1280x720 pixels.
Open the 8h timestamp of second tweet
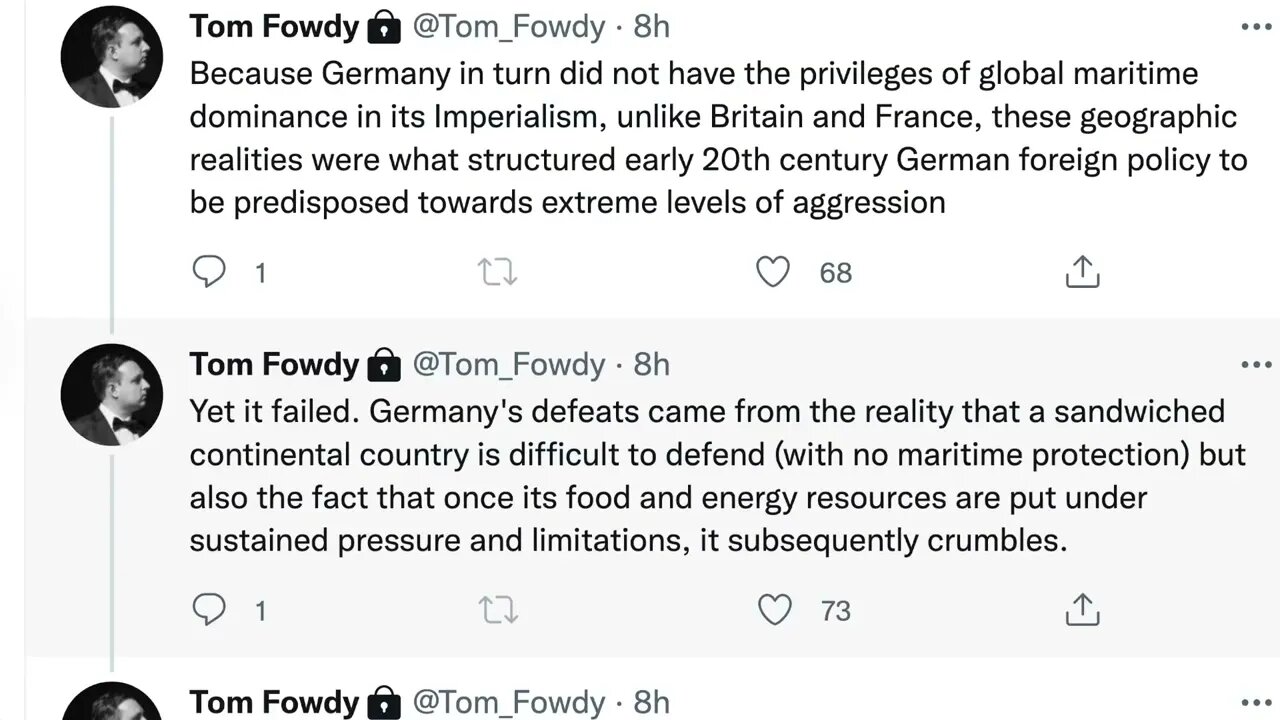point(651,365)
